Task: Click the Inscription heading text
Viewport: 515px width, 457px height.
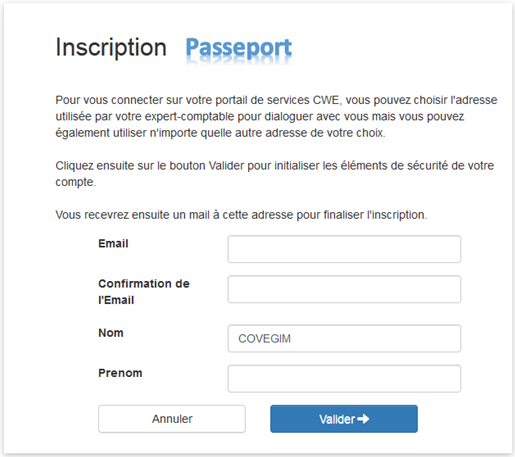Action: tap(111, 47)
